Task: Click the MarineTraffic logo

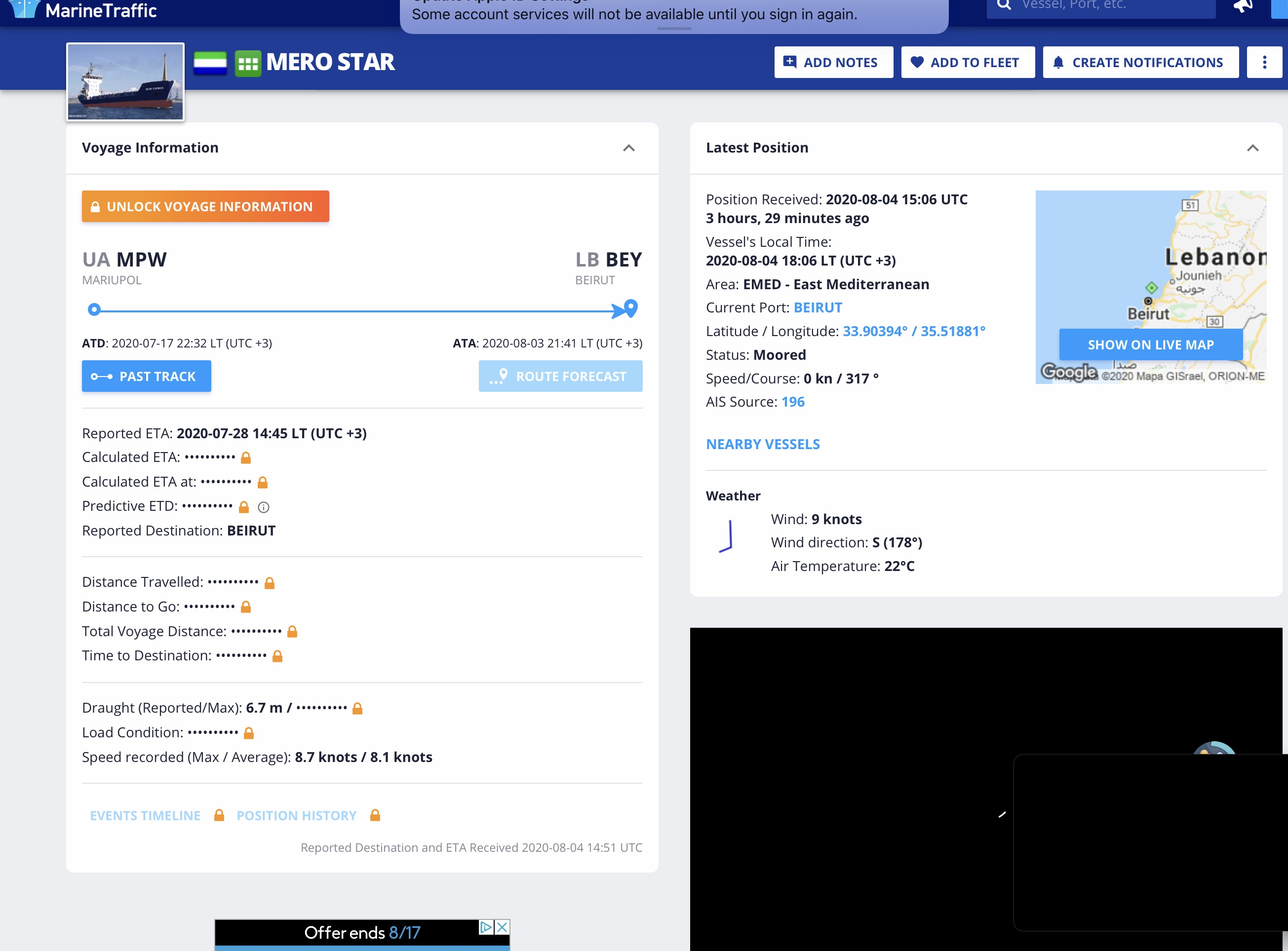Action: point(83,10)
